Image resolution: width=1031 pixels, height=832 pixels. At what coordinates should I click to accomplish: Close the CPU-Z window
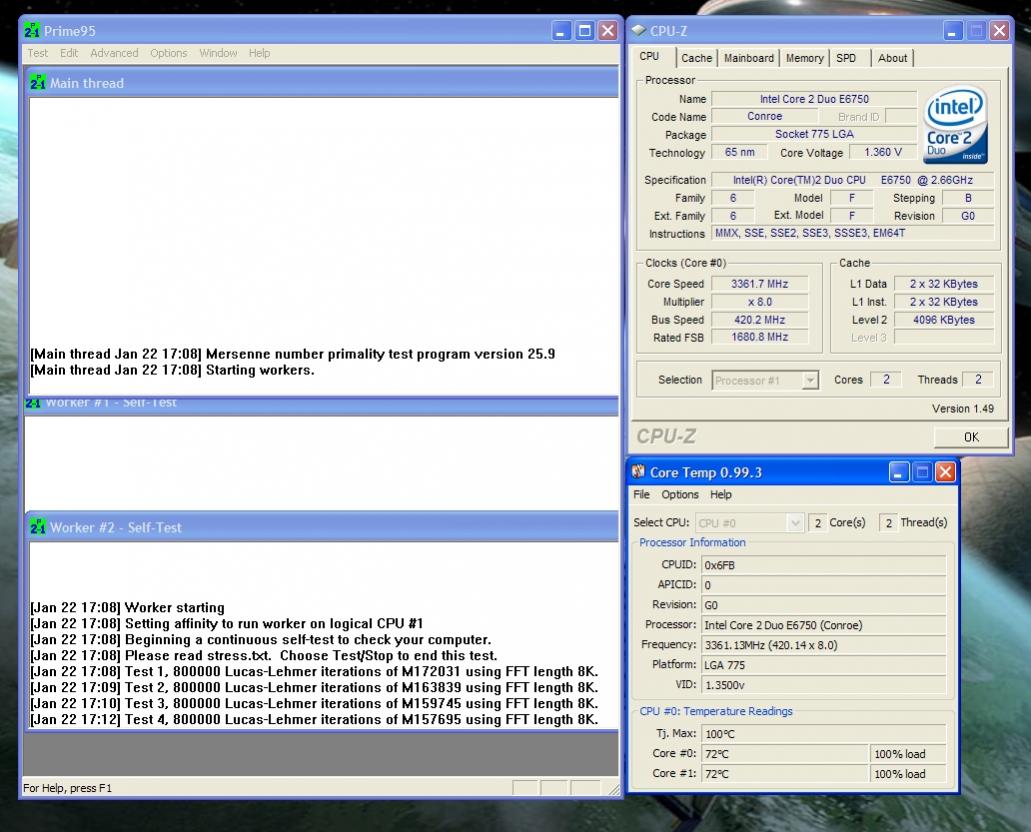999,30
